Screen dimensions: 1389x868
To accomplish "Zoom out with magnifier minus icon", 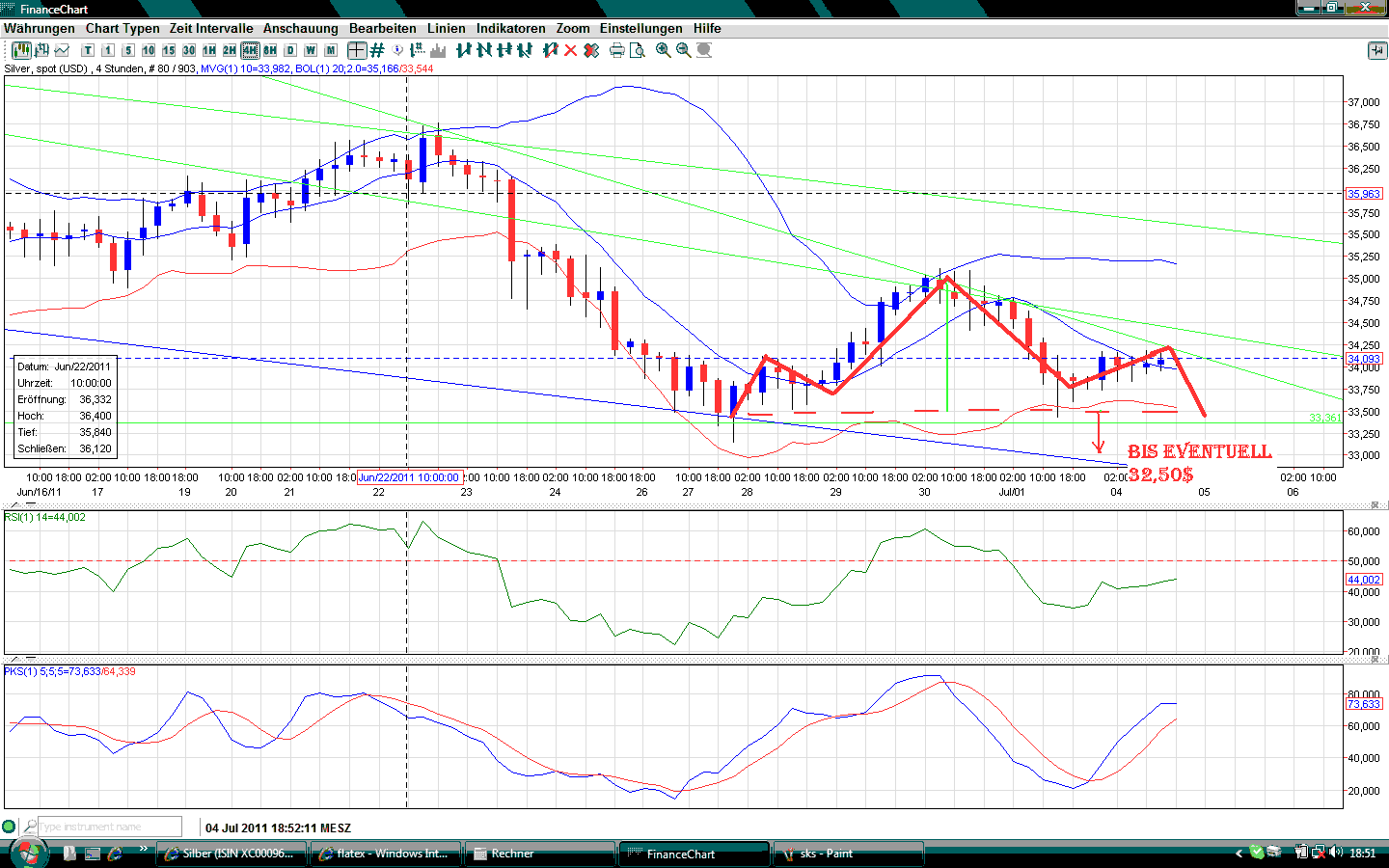I will [x=684, y=50].
